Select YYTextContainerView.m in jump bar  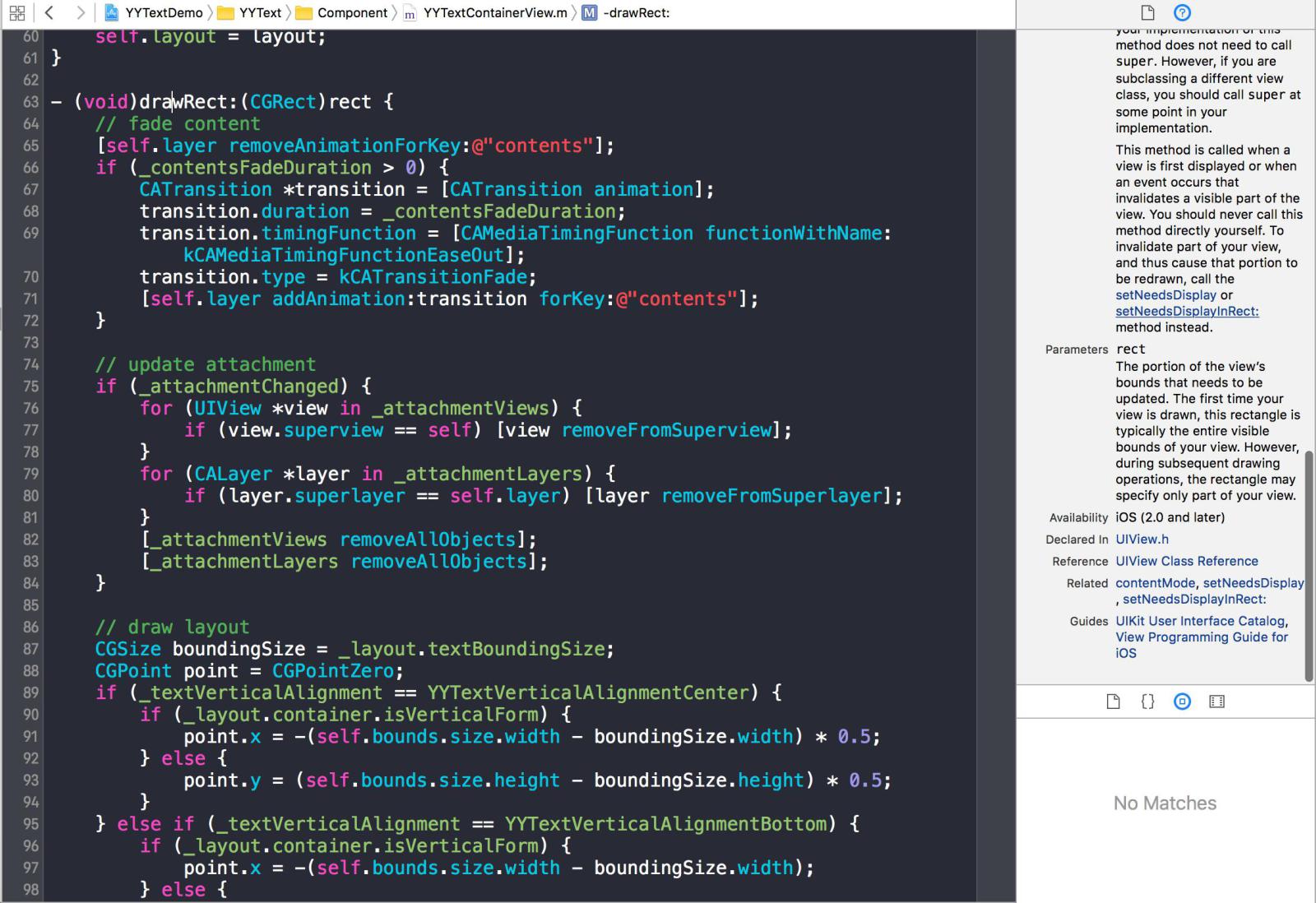pyautogui.click(x=487, y=12)
